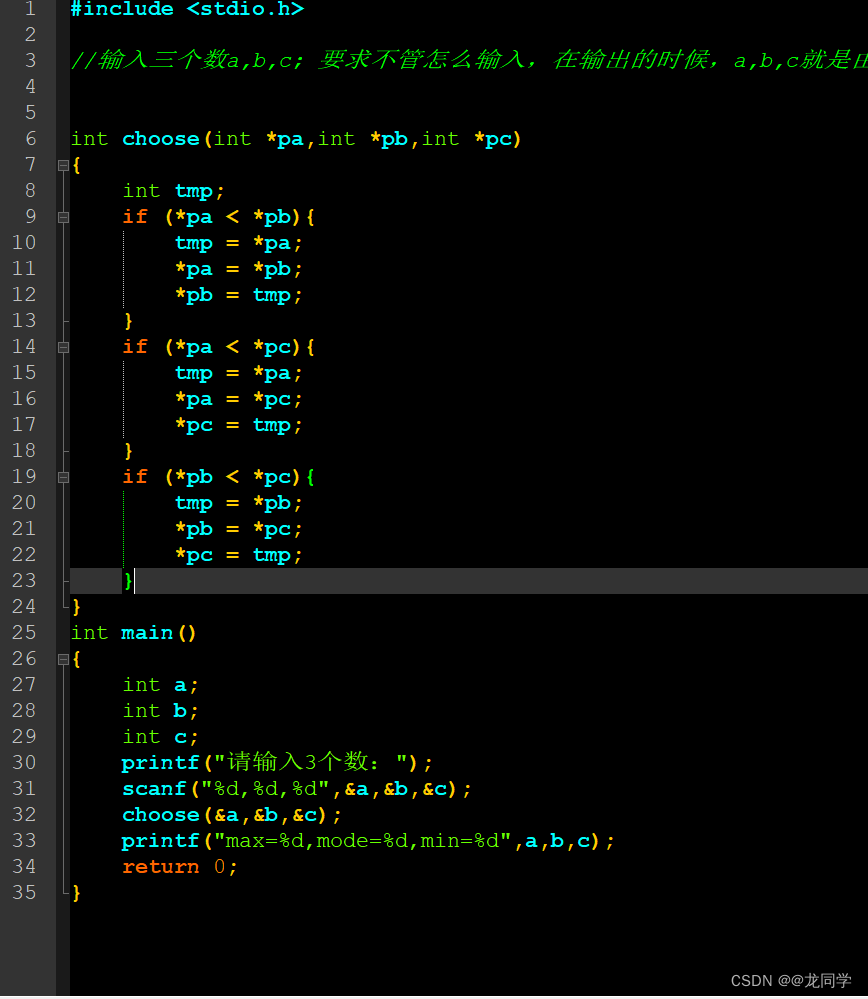Collapse the choose function fold marker at line 7
Image resolution: width=868 pixels, height=999 pixels.
pos(63,166)
